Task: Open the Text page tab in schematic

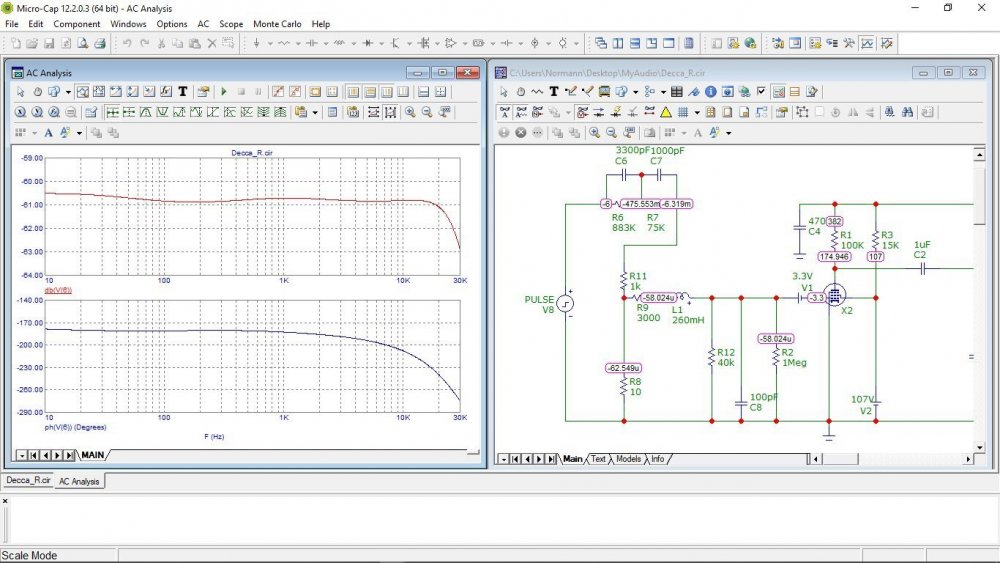Action: [x=598, y=459]
